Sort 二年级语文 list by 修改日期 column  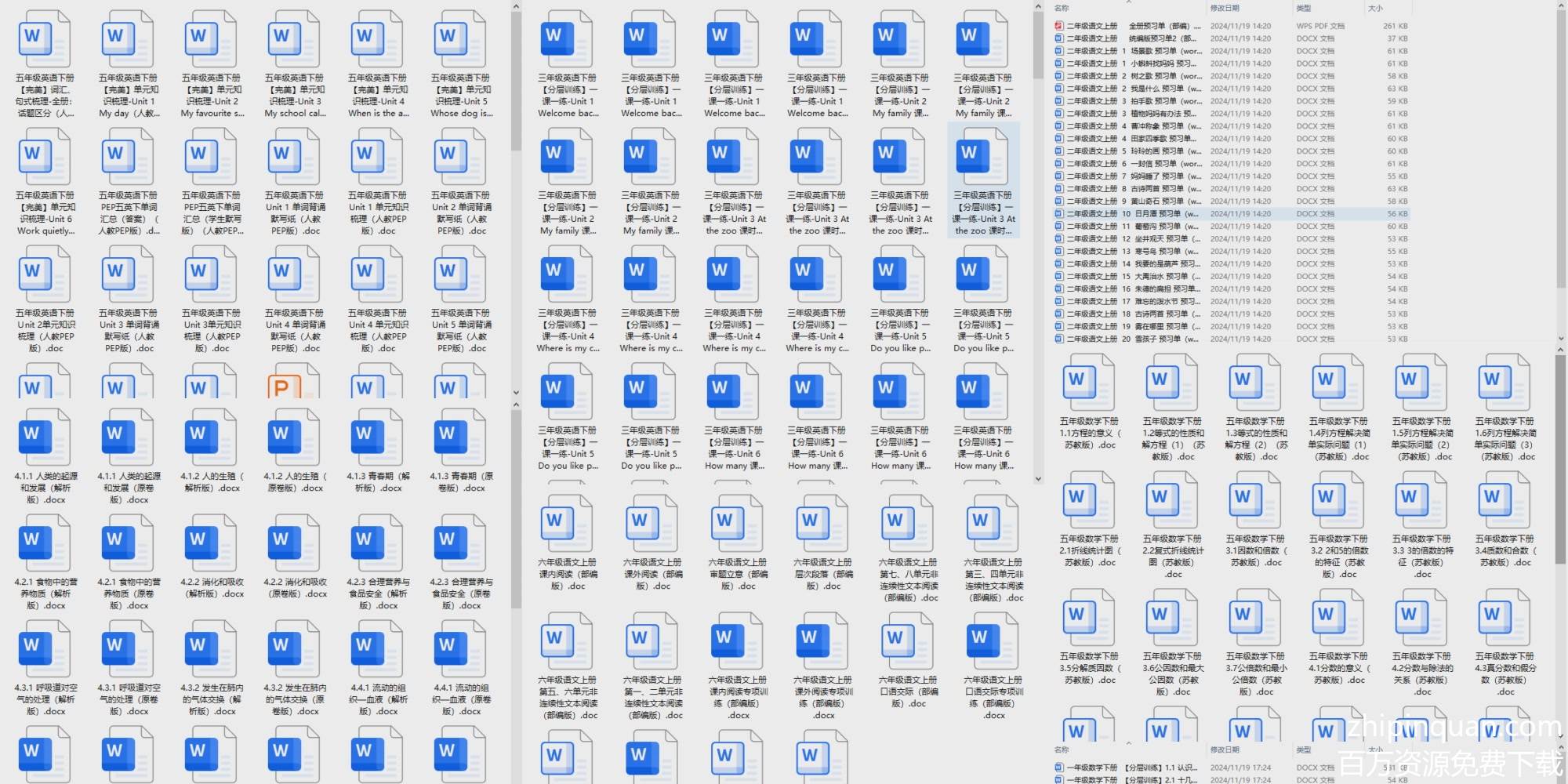tap(1225, 8)
